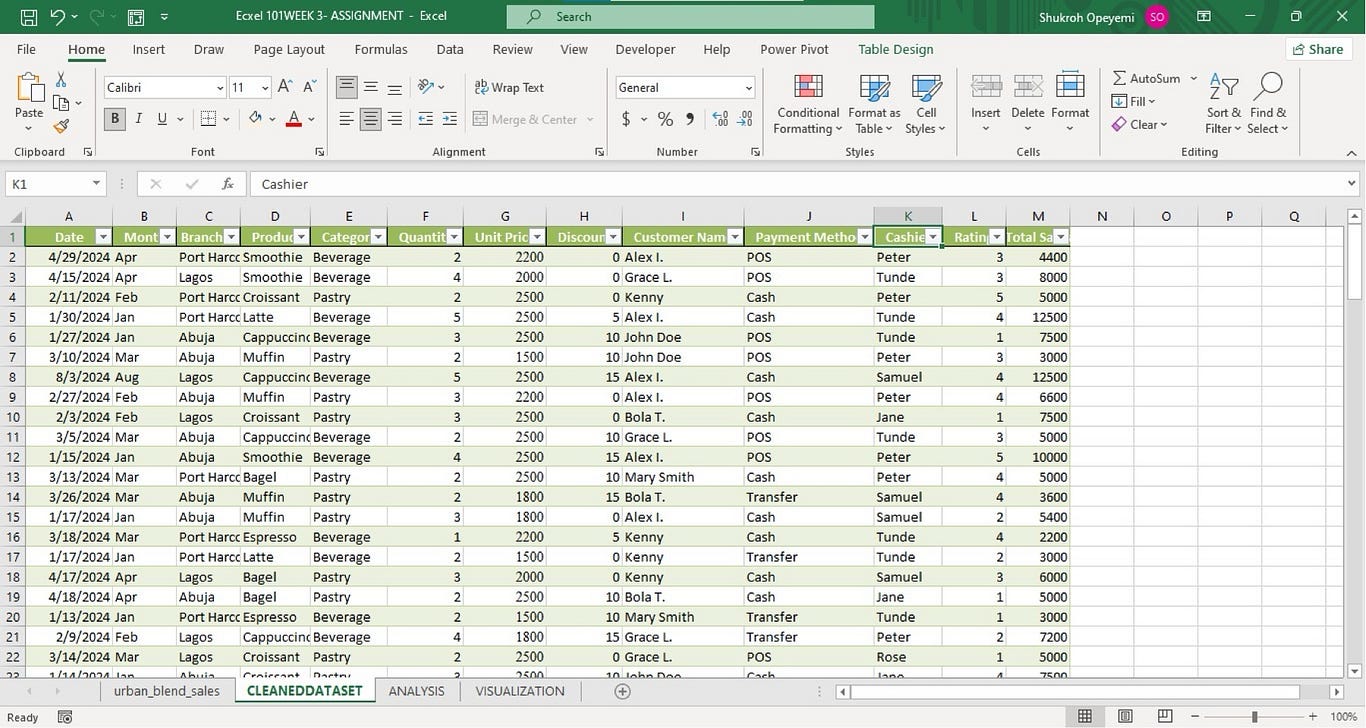Screen dimensions: 1366x728
Task: Adjust the zoom slider in status bar
Action: coord(1254,716)
